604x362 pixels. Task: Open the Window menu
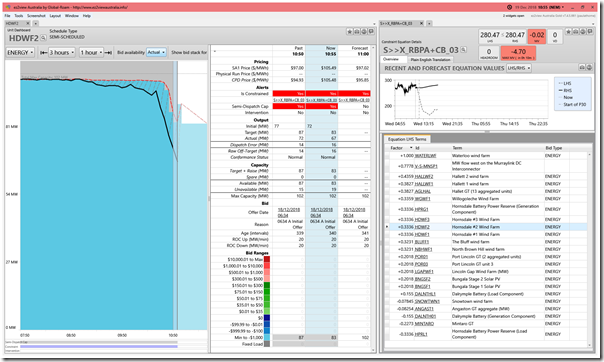tap(72, 16)
